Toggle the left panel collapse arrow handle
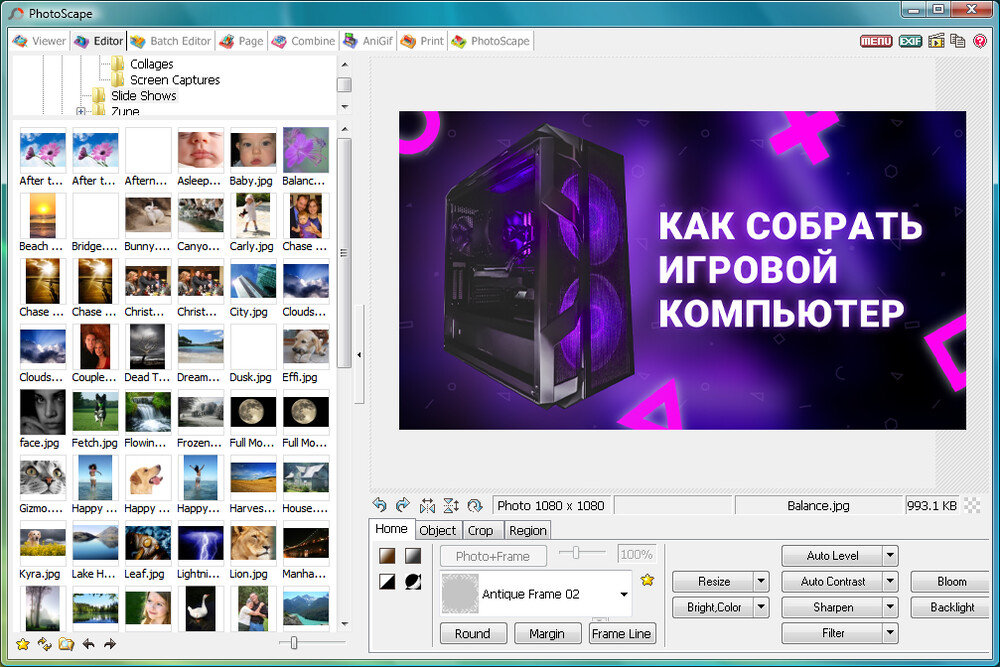This screenshot has width=1000, height=667. (x=359, y=354)
